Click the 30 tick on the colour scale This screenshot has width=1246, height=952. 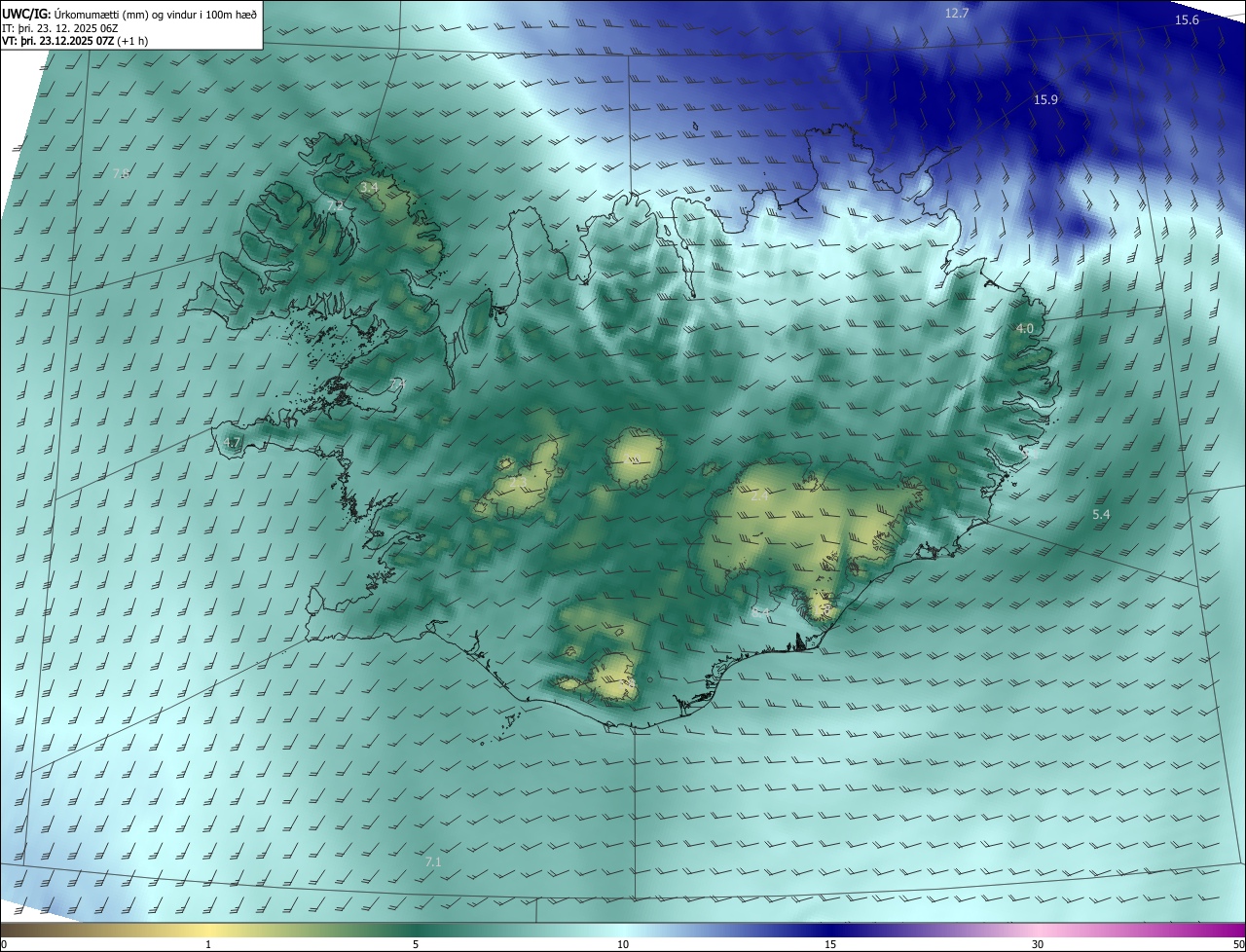coord(1038,945)
